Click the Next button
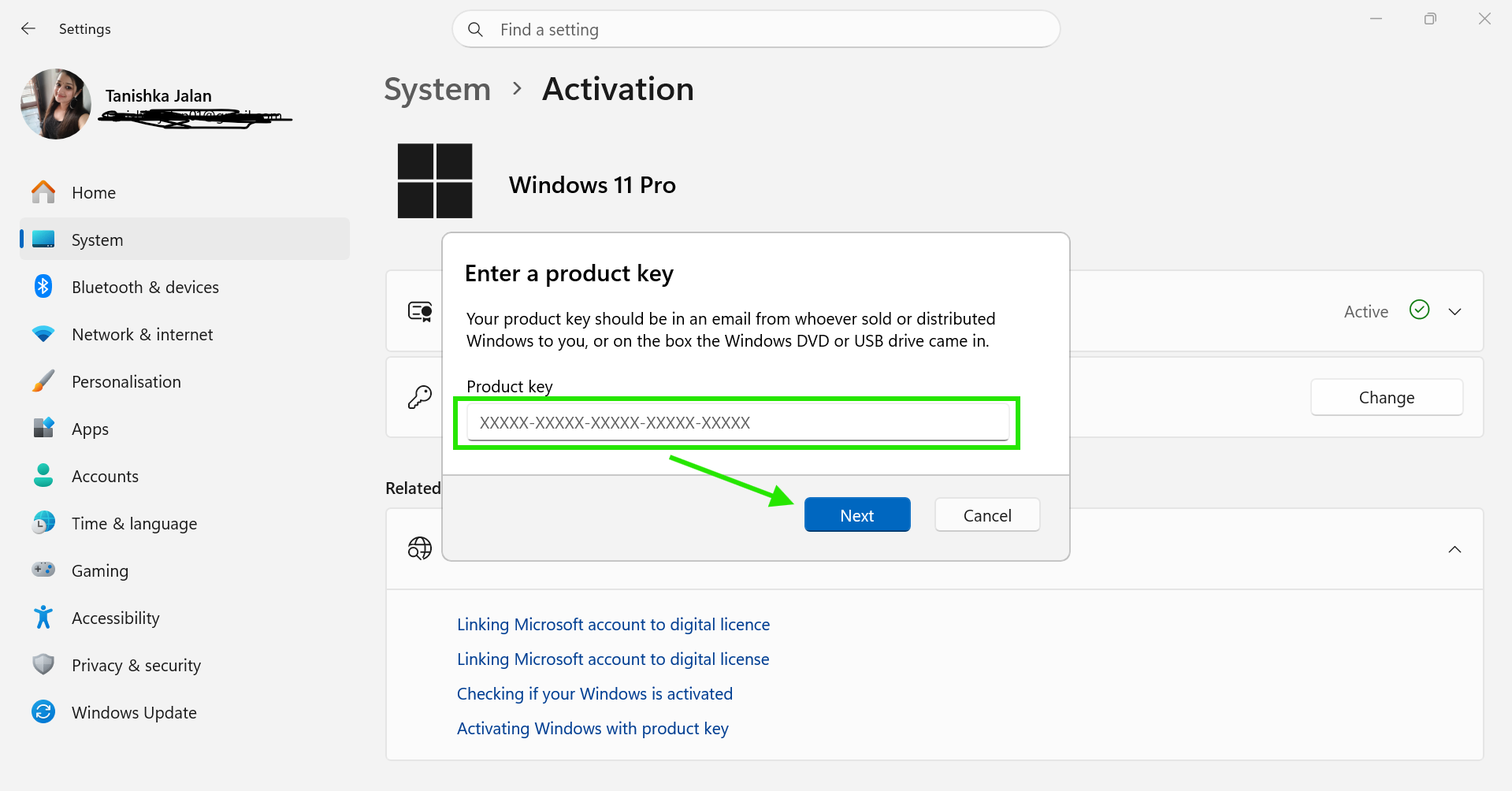Screen dimensions: 1512x791 click(857, 515)
